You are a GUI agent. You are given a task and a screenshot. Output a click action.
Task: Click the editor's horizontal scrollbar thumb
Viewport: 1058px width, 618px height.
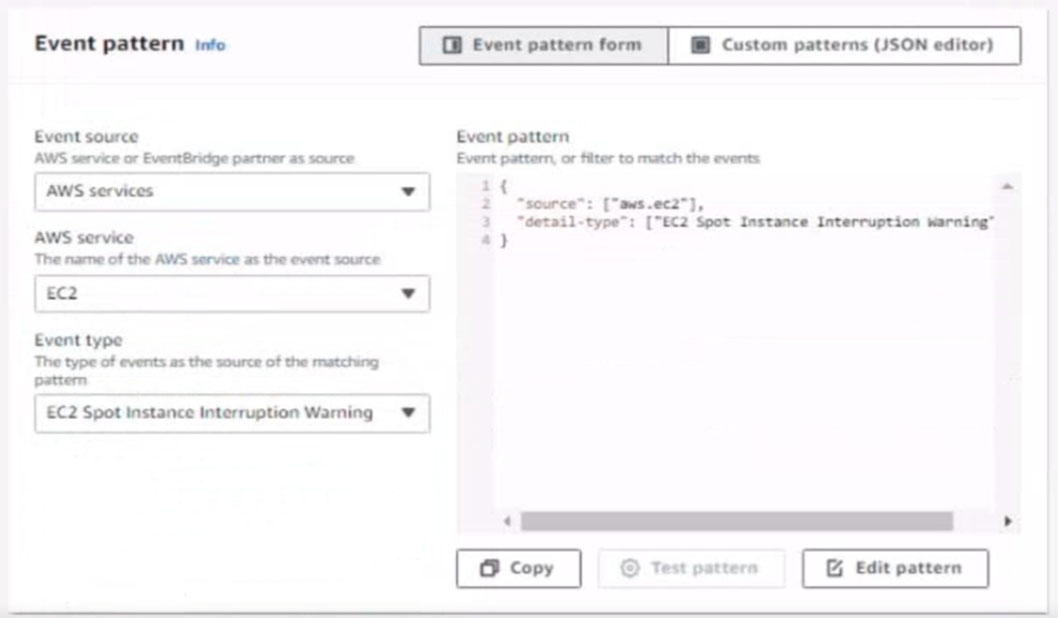coord(737,521)
